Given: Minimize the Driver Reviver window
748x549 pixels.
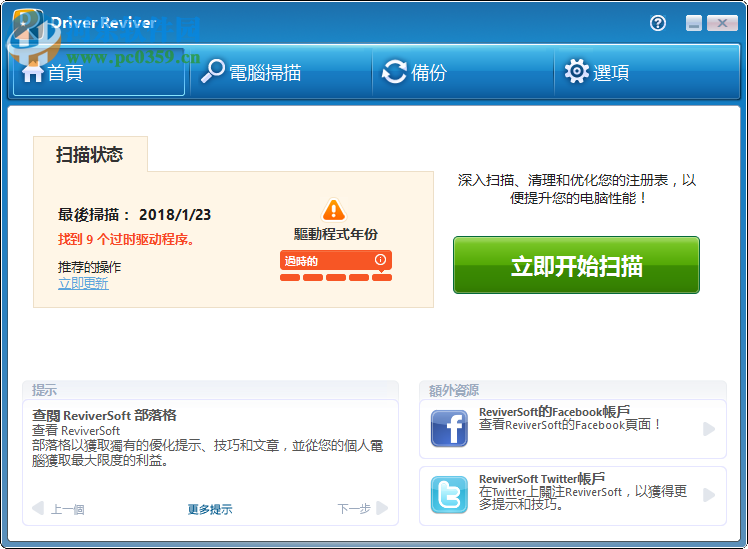Looking at the screenshot, I should 694,23.
